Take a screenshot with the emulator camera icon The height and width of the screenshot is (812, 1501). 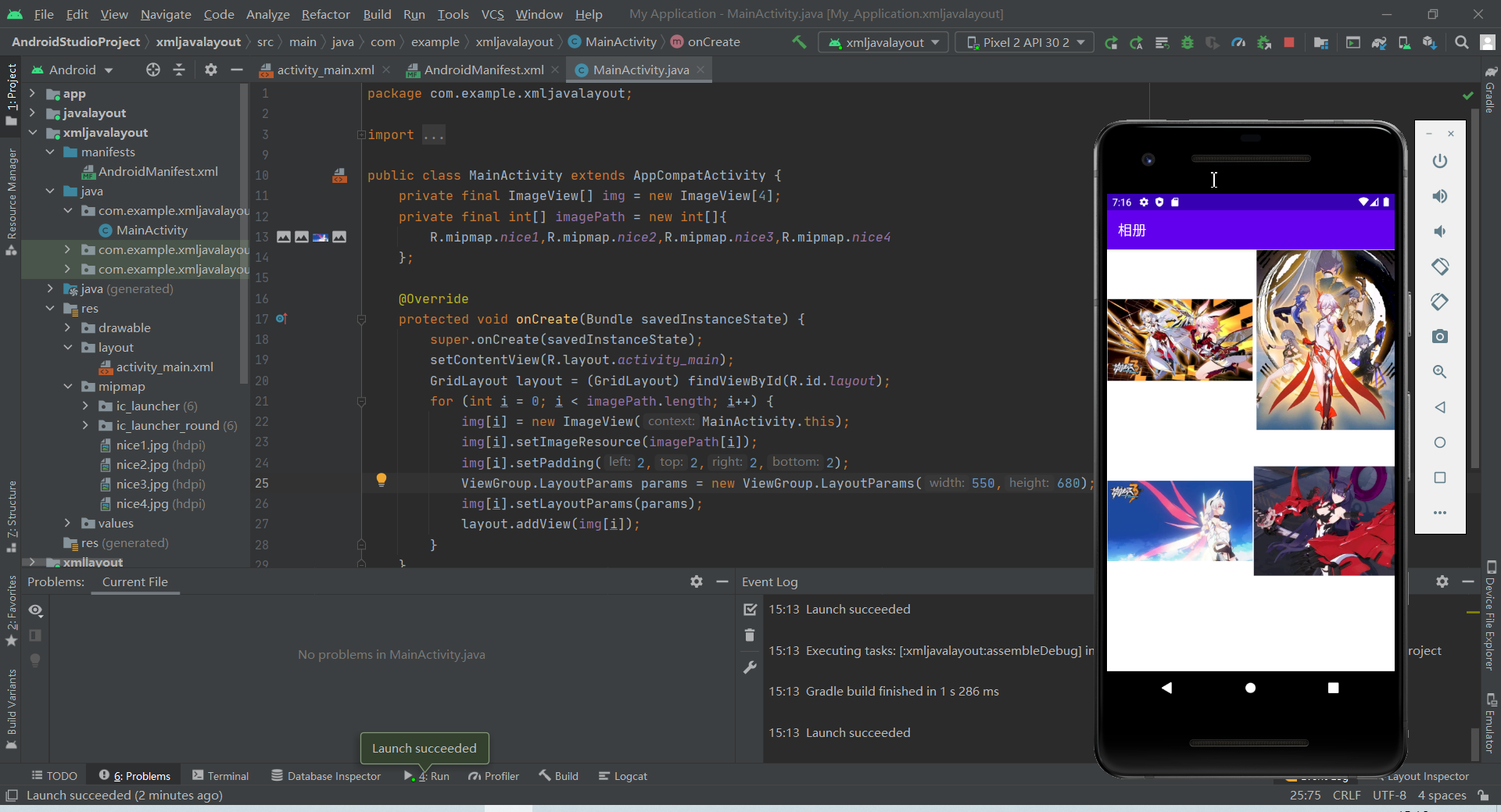click(1440, 336)
